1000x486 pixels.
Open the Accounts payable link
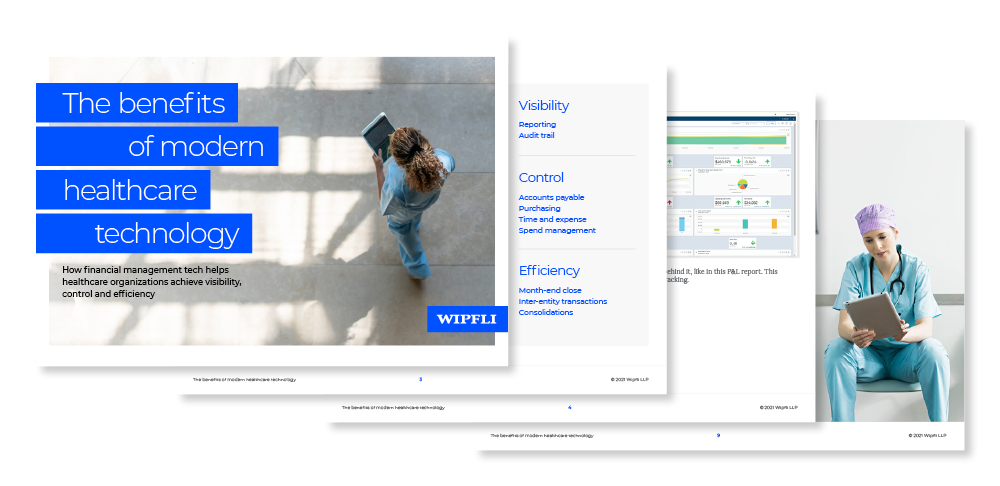click(x=551, y=198)
